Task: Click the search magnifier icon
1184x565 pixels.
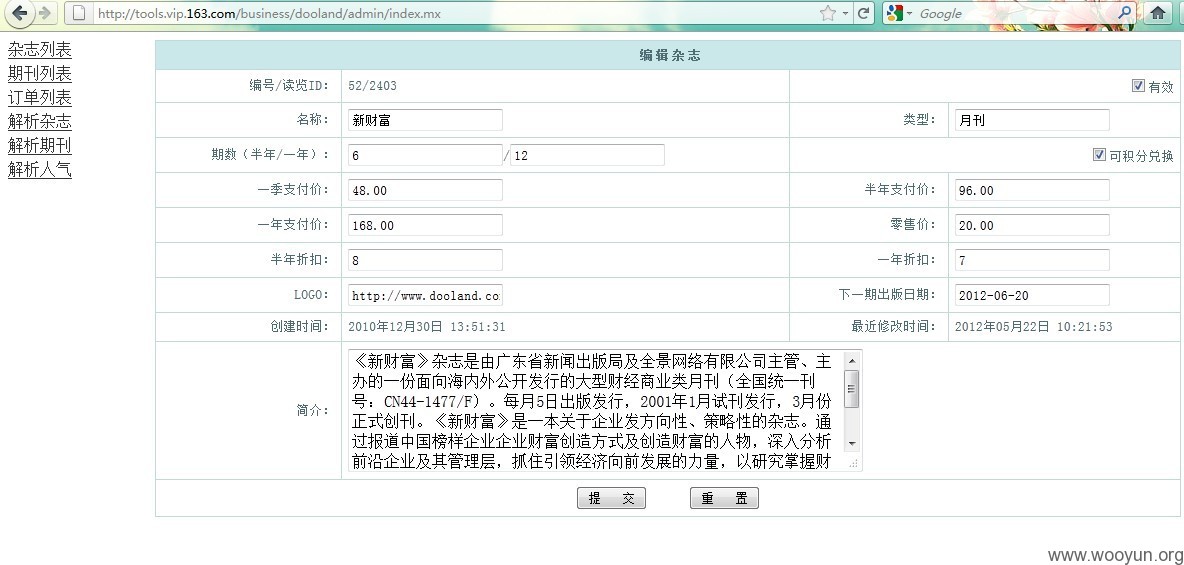Action: pos(1126,13)
